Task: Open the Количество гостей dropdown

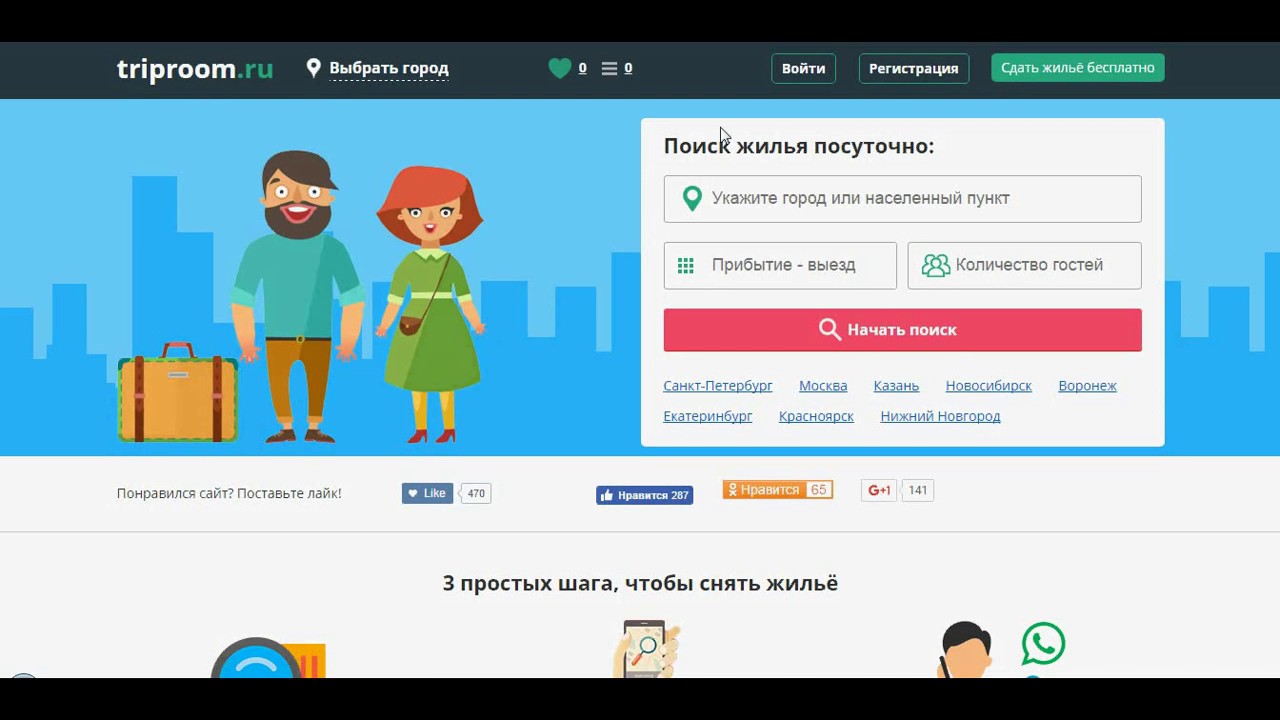Action: [1024, 266]
